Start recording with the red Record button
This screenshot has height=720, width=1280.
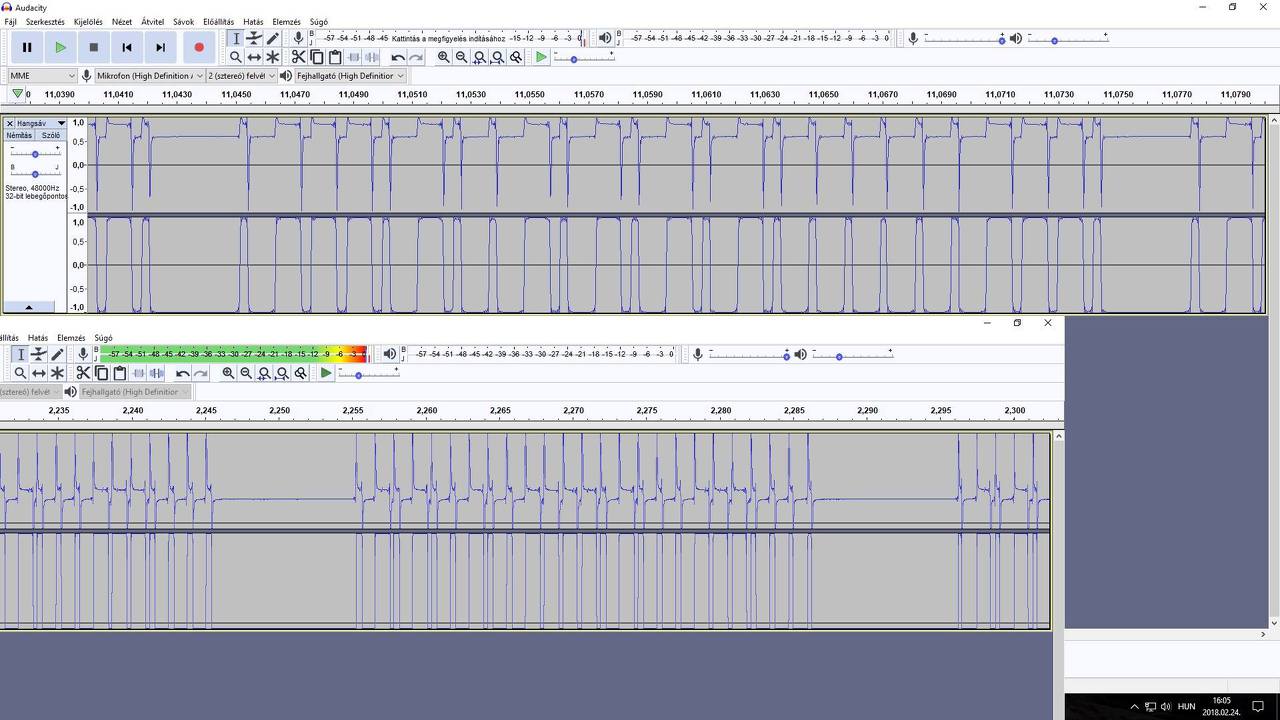199,47
